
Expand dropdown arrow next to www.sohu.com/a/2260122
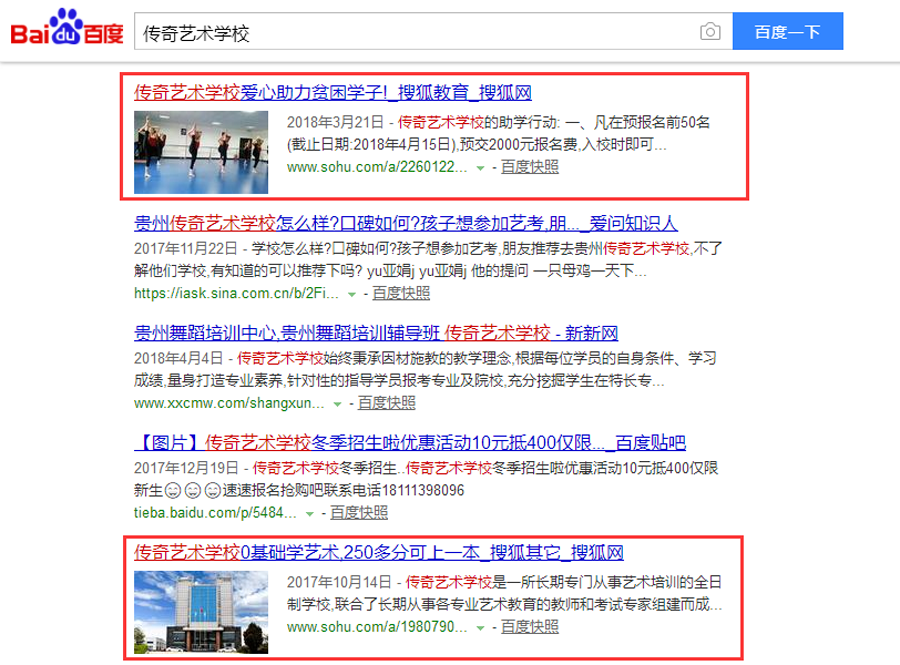(x=480, y=168)
